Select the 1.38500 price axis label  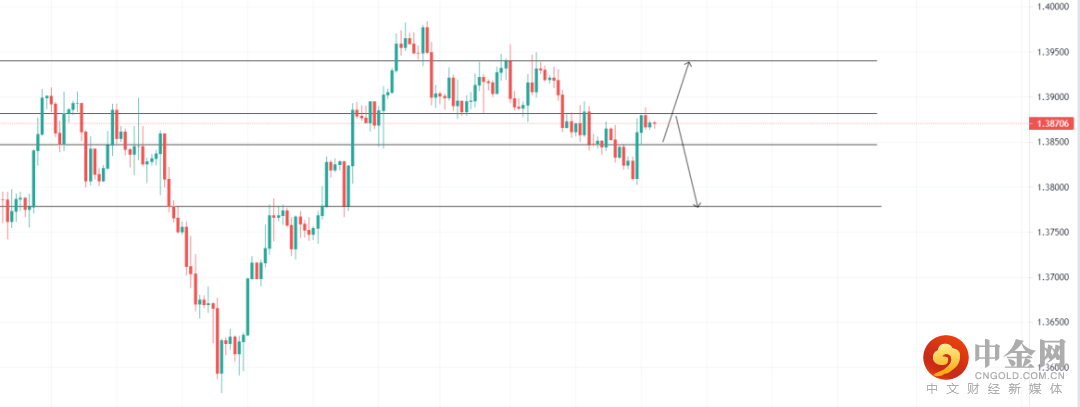(x=1056, y=142)
